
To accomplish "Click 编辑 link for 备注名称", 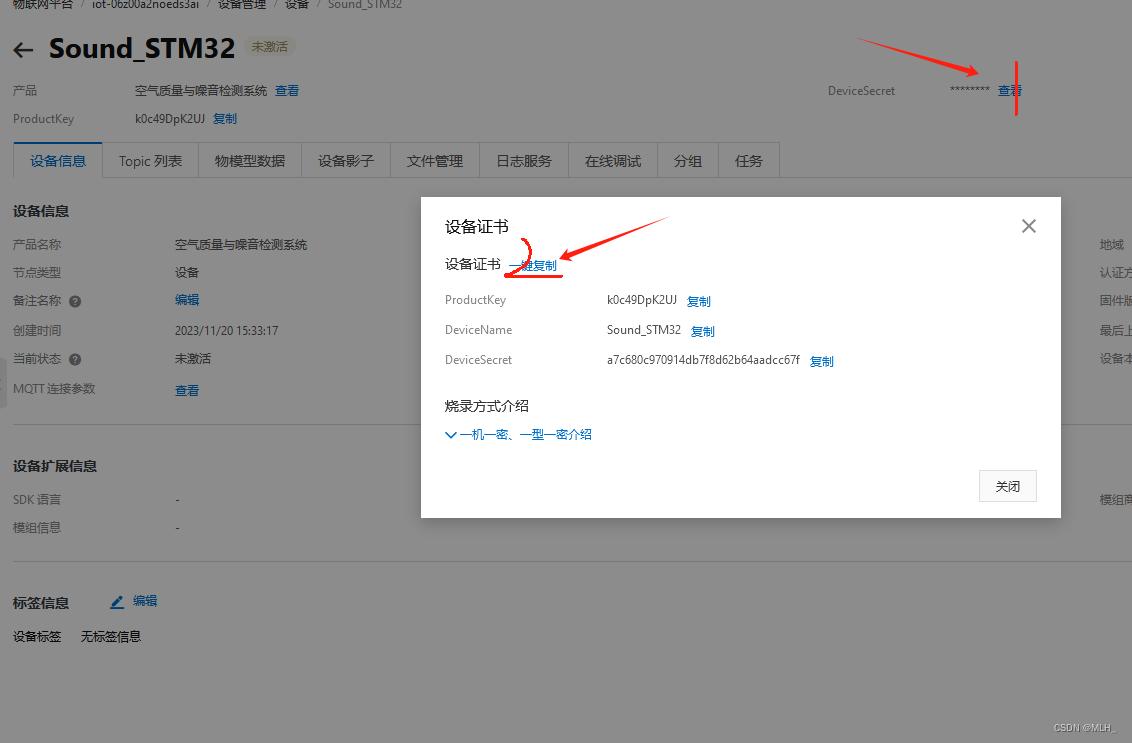I will 187,300.
